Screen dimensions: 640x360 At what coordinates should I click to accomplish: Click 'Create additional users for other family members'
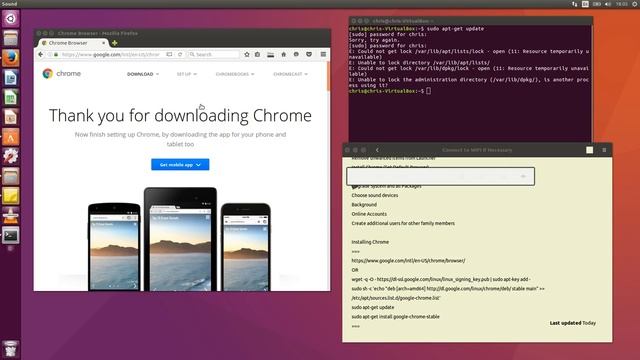(403, 223)
